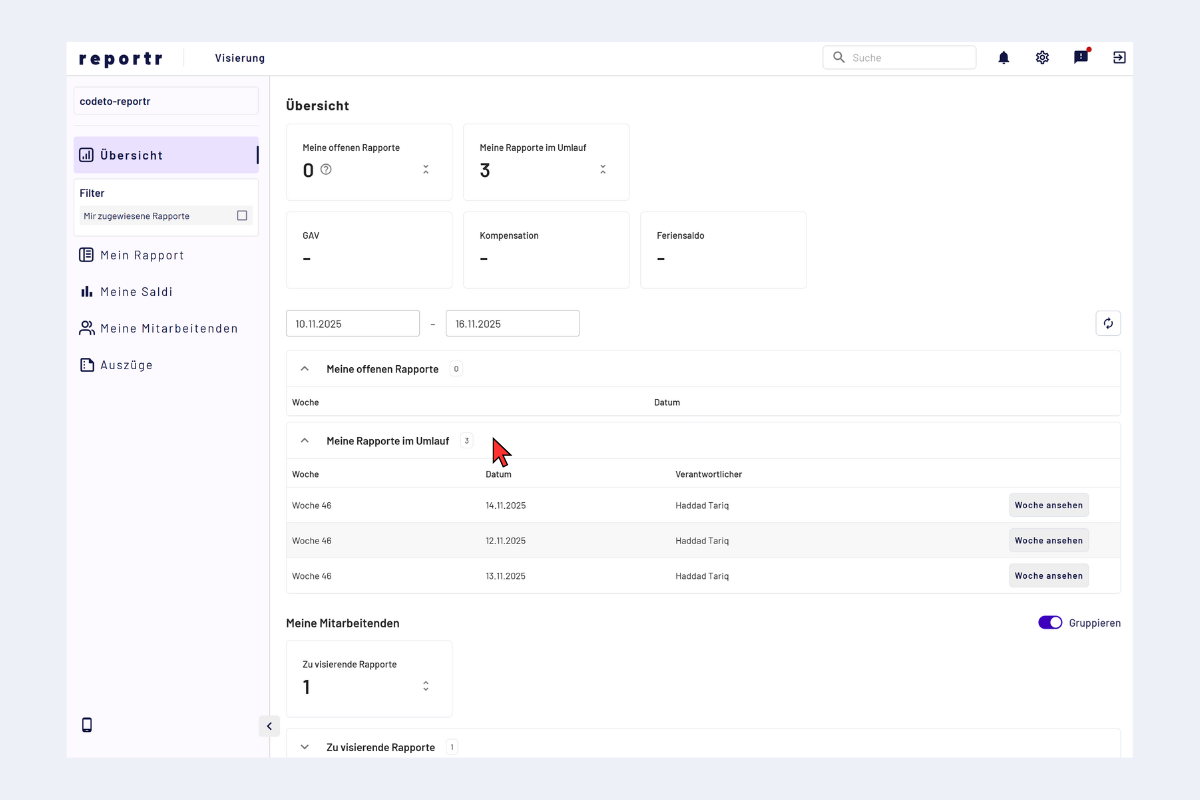Open settings gear in header
The image size is (1200, 800).
point(1042,58)
